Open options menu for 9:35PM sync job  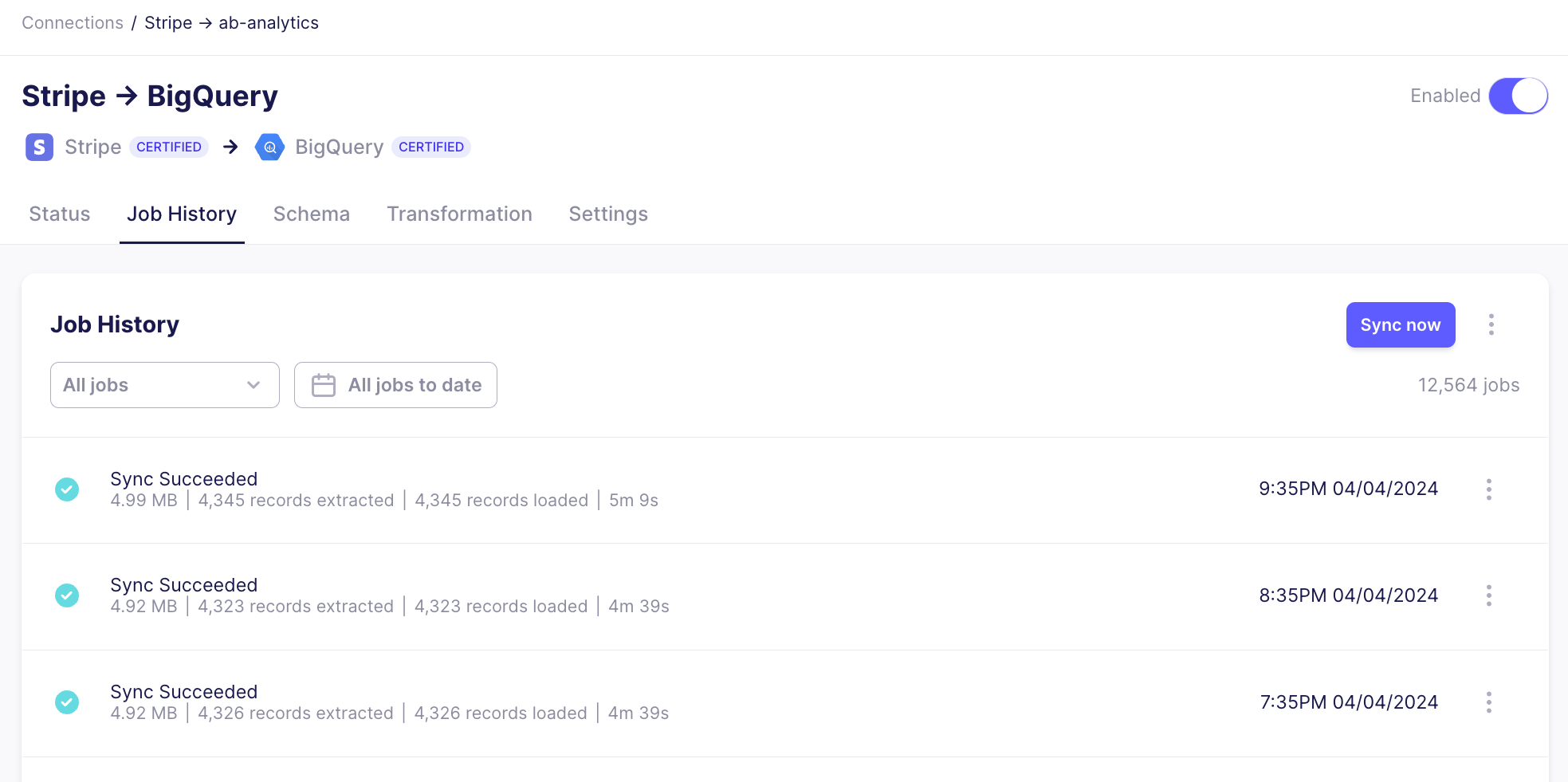click(1488, 489)
